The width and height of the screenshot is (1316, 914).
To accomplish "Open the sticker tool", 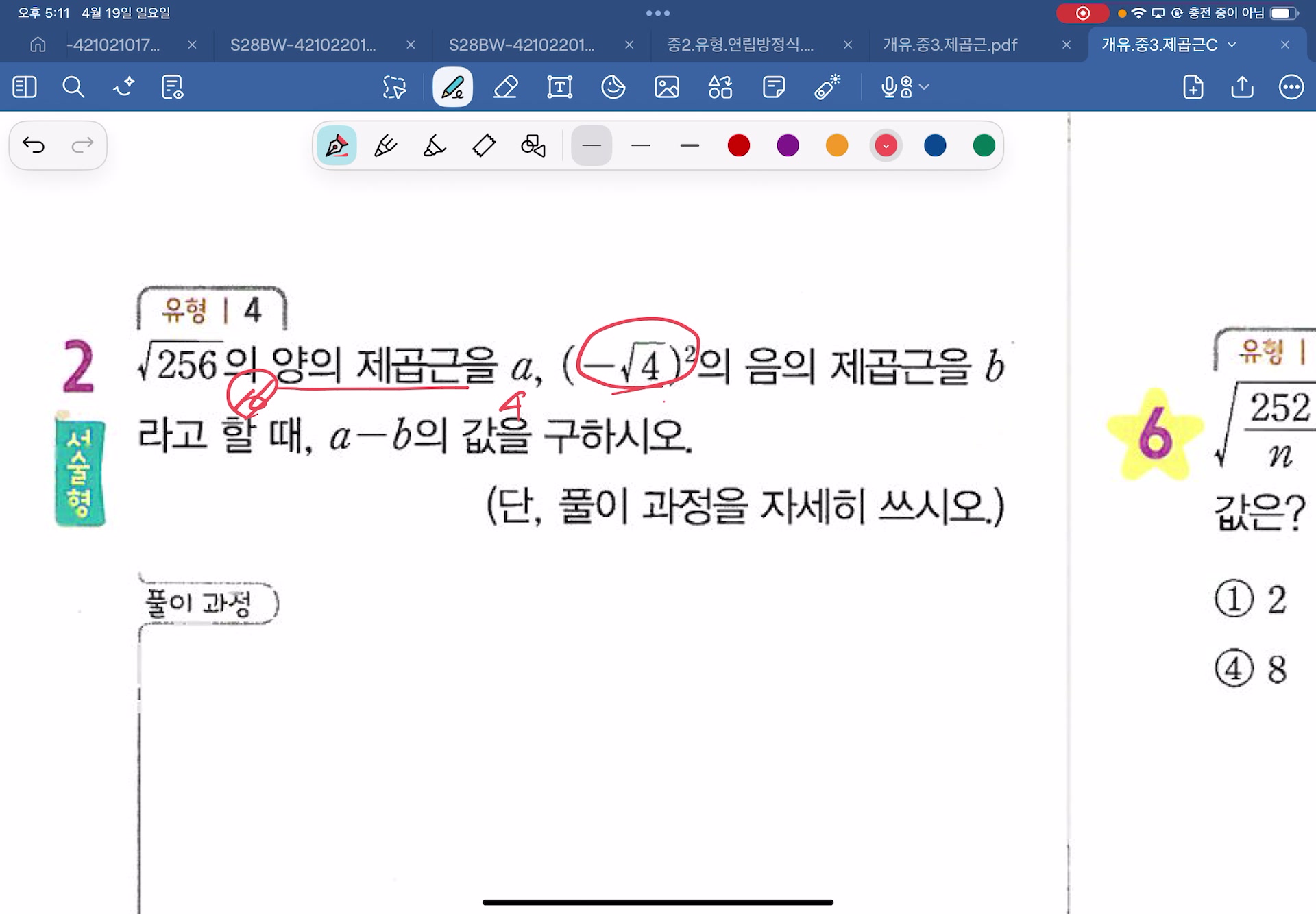I will [613, 87].
